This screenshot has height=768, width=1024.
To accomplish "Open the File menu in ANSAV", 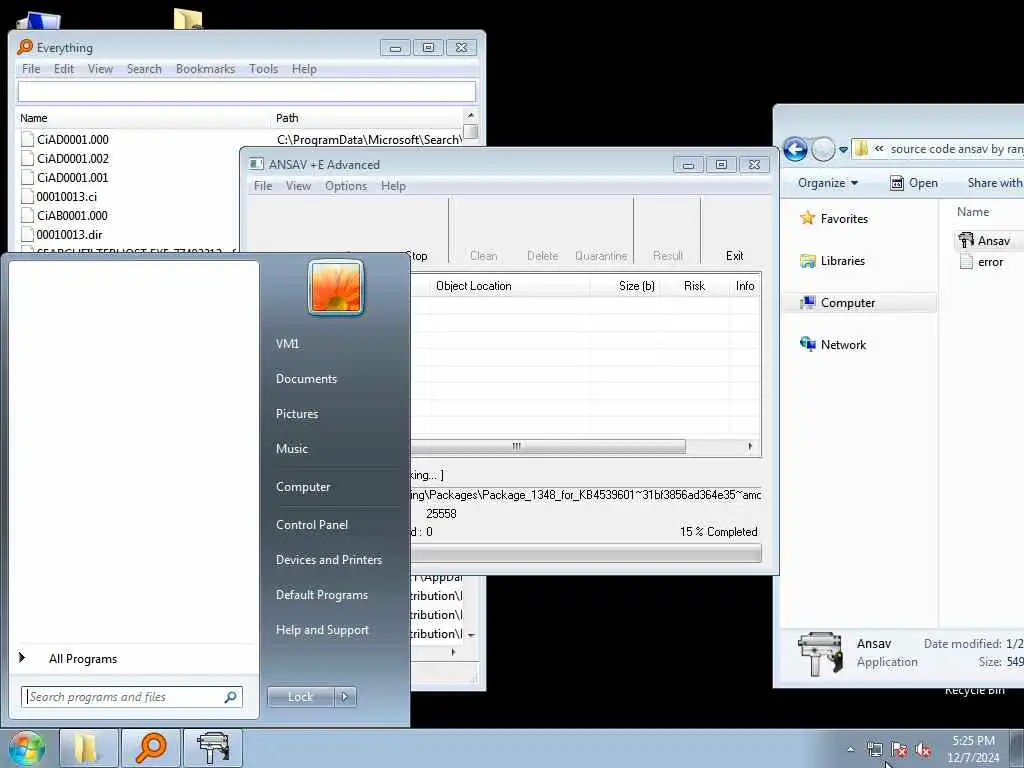I will (x=263, y=186).
